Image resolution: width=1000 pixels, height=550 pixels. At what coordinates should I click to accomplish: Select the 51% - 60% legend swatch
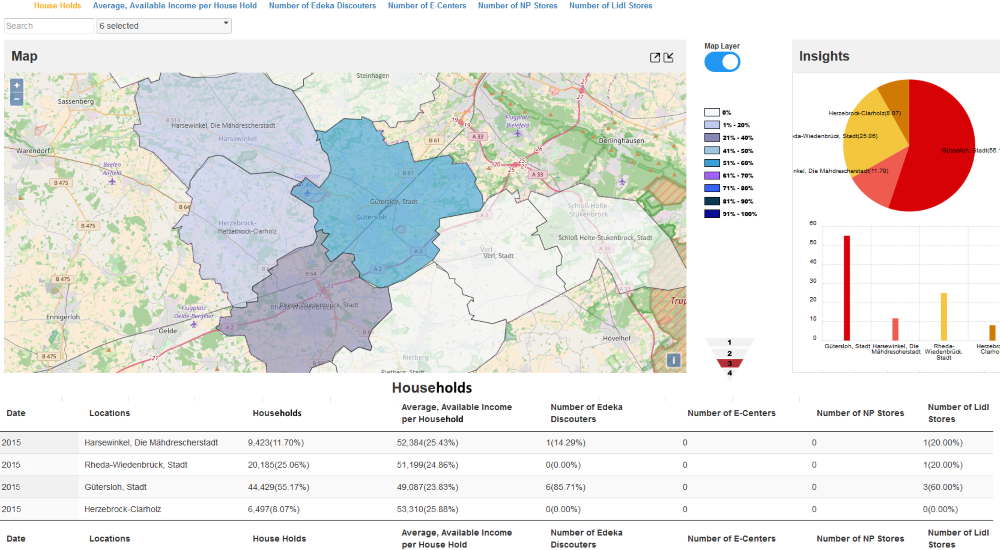(712, 163)
